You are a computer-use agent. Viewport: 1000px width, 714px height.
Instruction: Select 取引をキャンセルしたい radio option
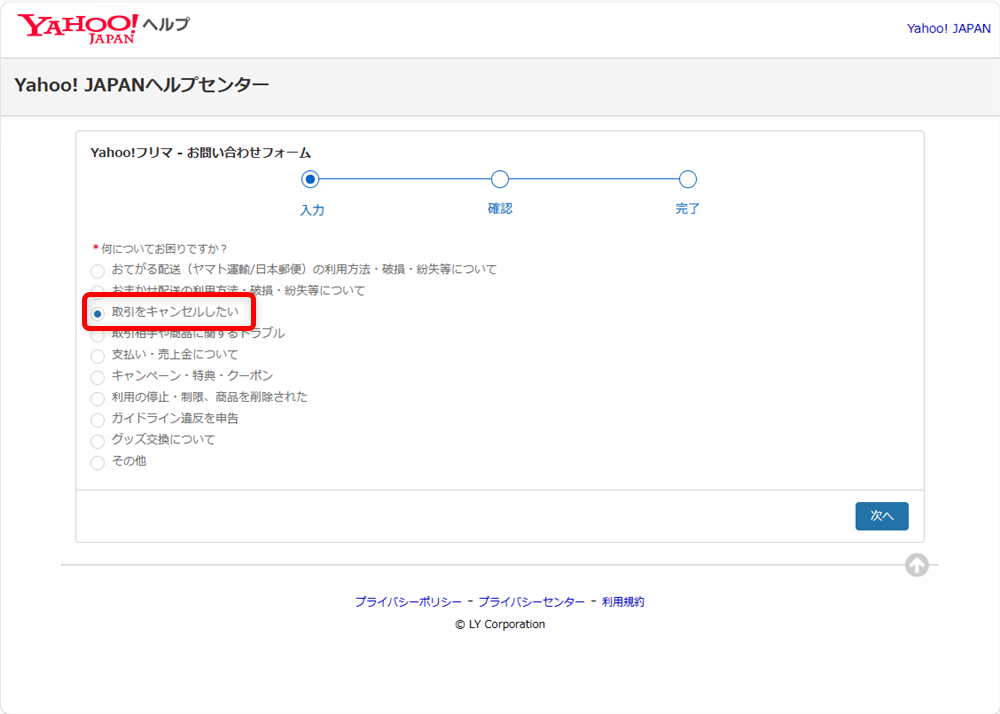98,314
